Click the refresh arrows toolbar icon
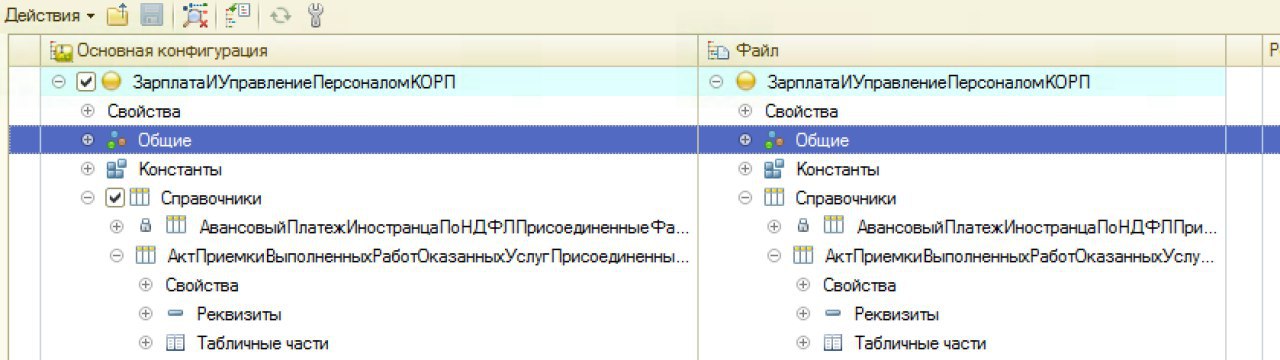 click(x=281, y=15)
